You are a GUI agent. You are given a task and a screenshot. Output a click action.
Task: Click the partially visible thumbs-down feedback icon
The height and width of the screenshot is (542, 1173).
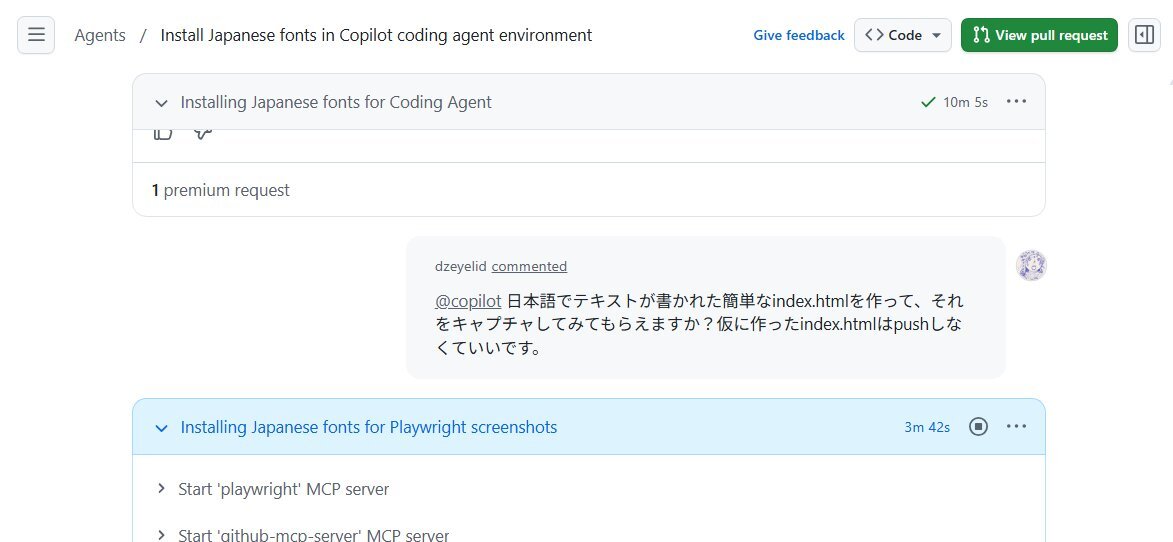203,134
